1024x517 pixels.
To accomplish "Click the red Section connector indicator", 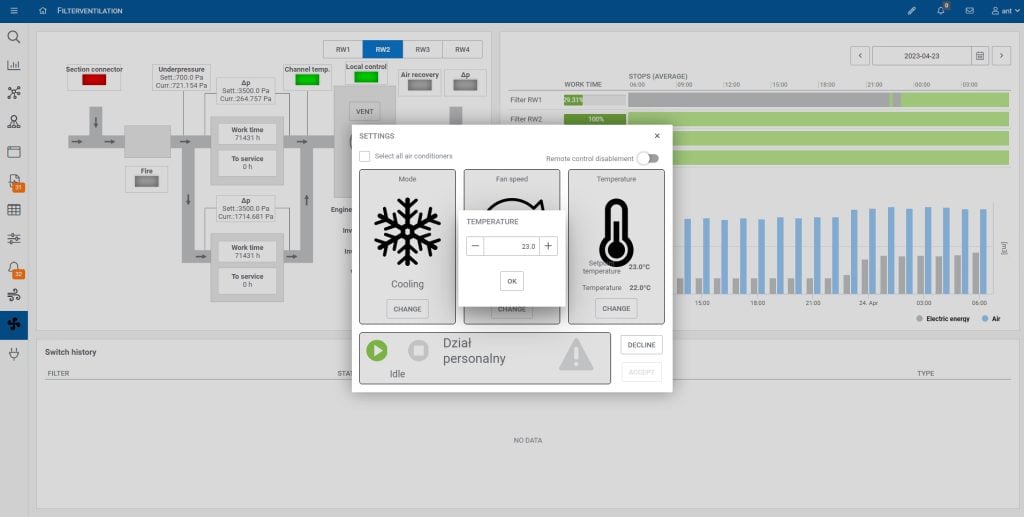I will coord(94,80).
